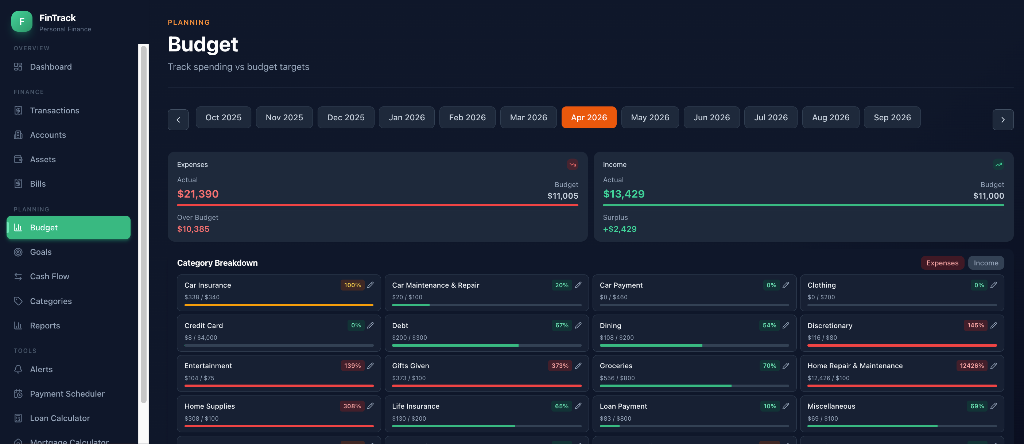Edit Loan Payment budget pencil icon
The width and height of the screenshot is (1024, 444).
[786, 406]
